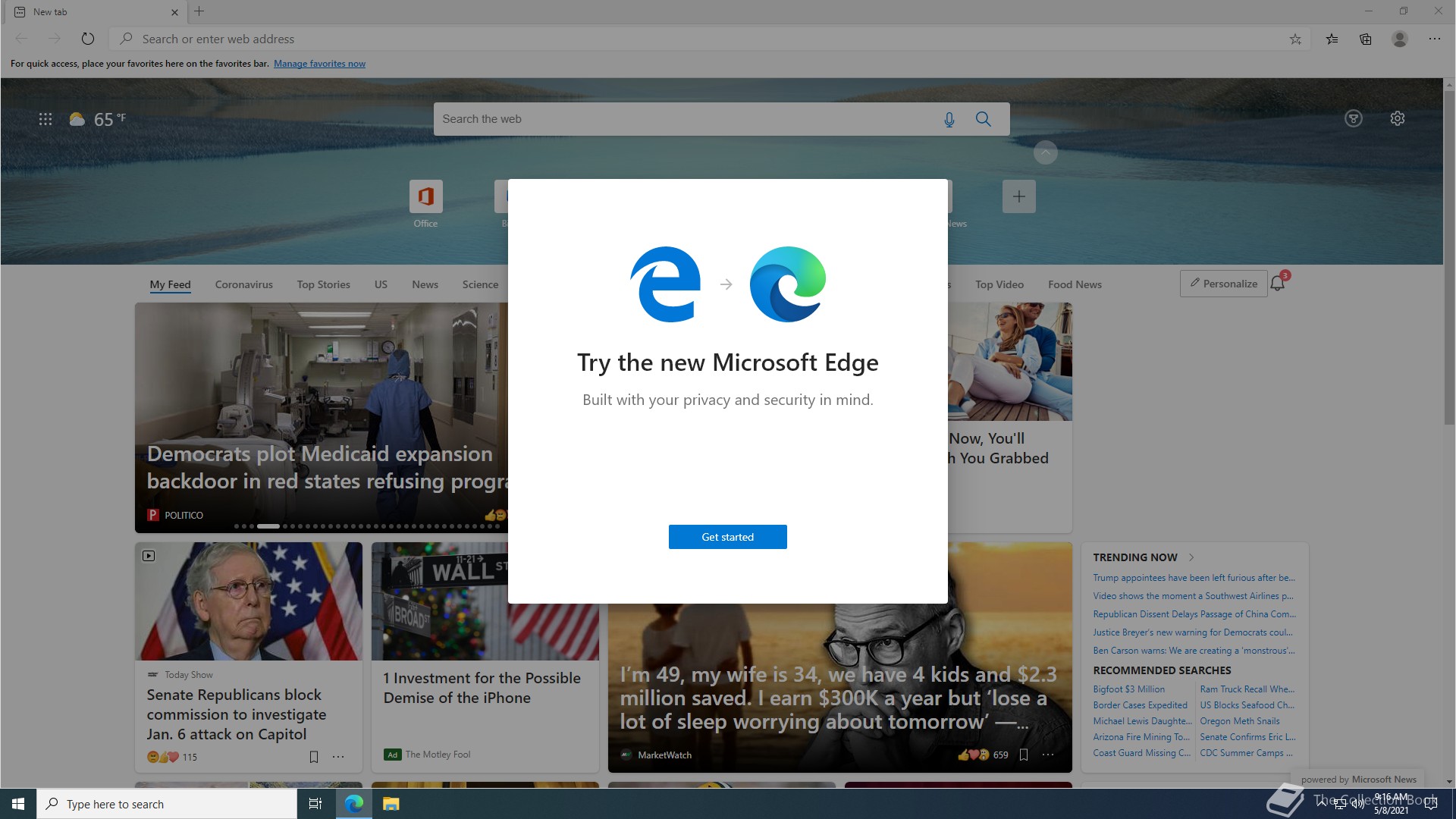Viewport: 1456px width, 819px height.
Task: Open Senate Republicans block commission article
Action: (237, 714)
